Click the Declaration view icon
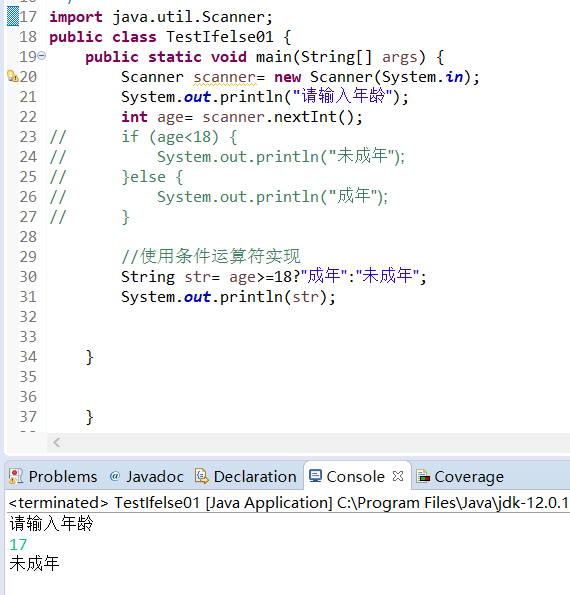The image size is (570, 595). click(x=202, y=476)
